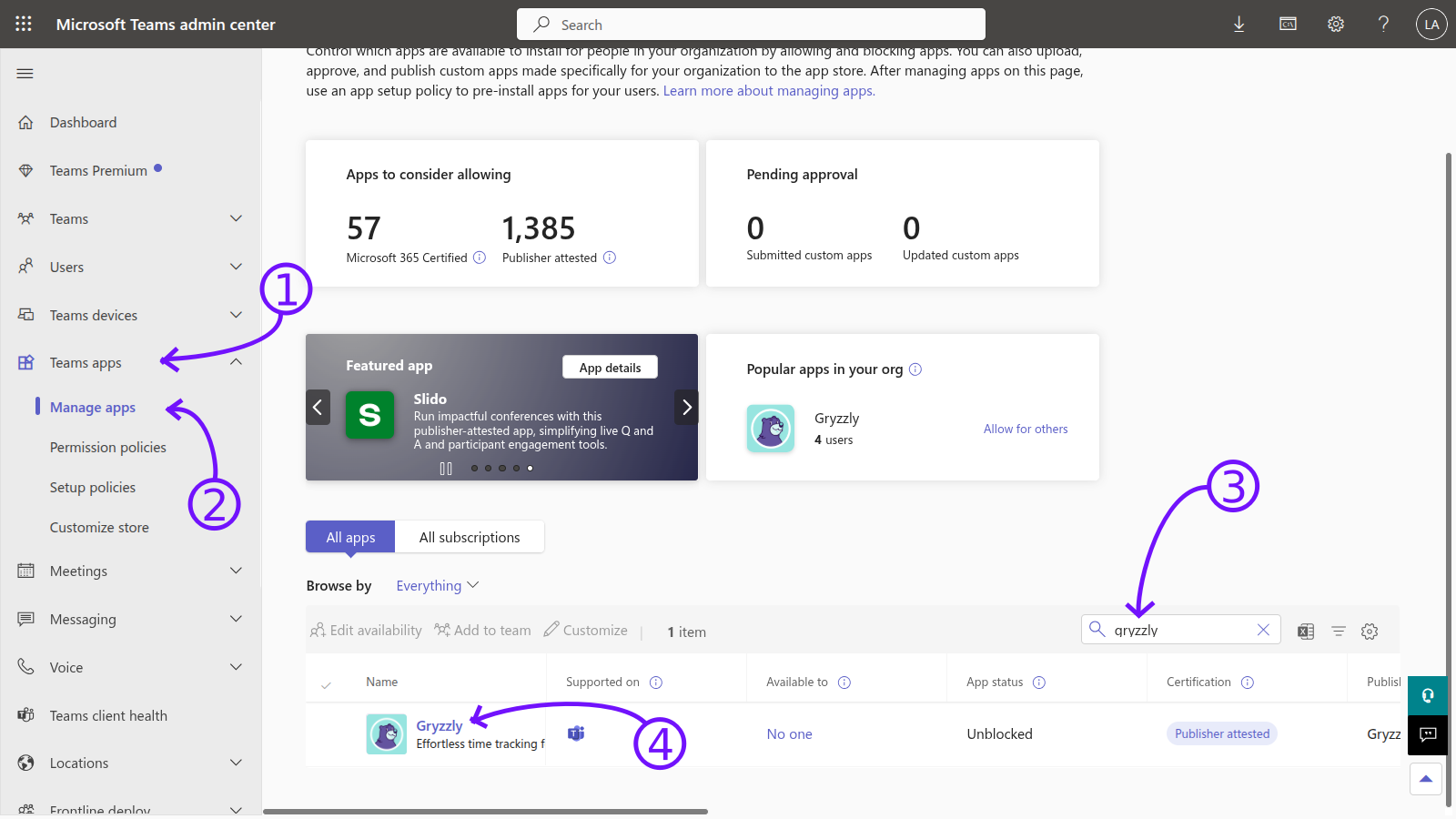Viewport: 1456px width, 819px height.
Task: Open the Gryzzly app name link
Action: pyautogui.click(x=440, y=725)
